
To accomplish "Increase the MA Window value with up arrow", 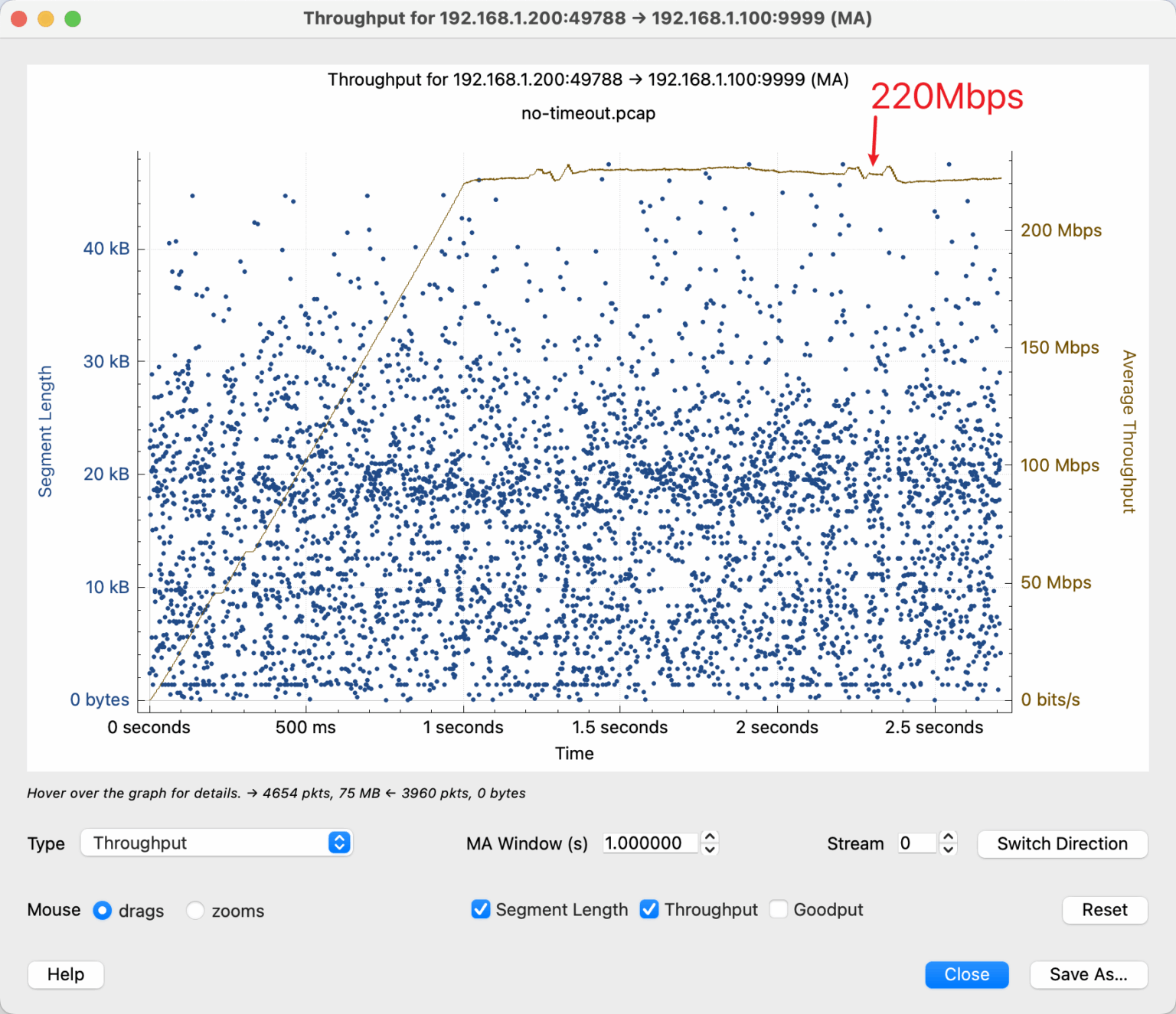I will point(710,836).
